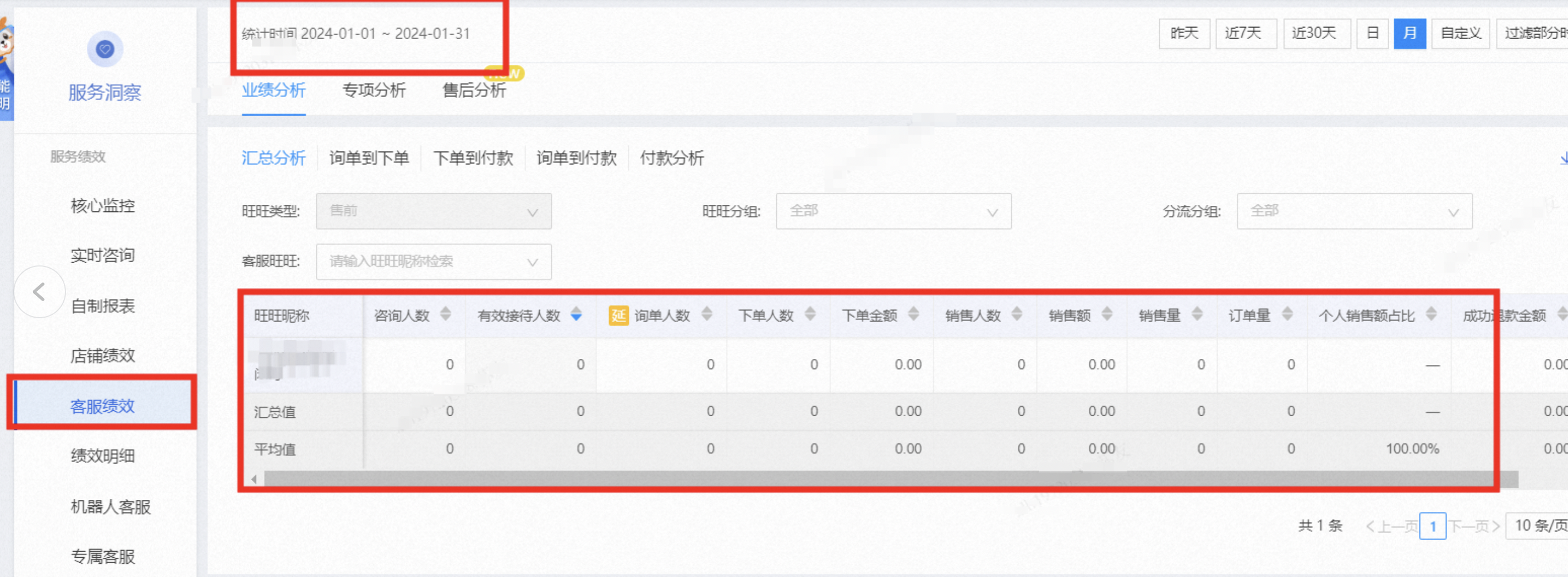Select page 1 in pagination
Screen dimensions: 1568x577
[1432, 526]
